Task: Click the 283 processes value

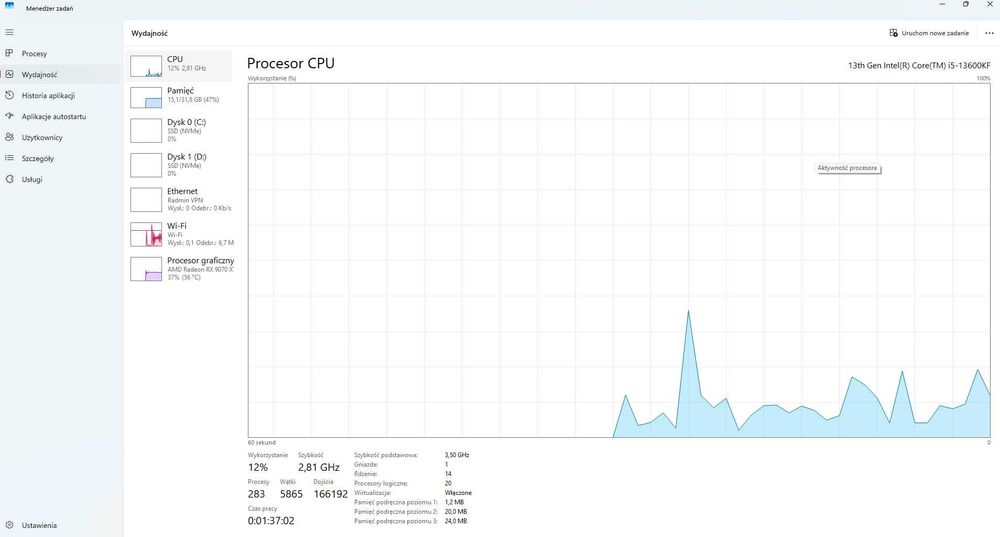Action: pos(256,494)
